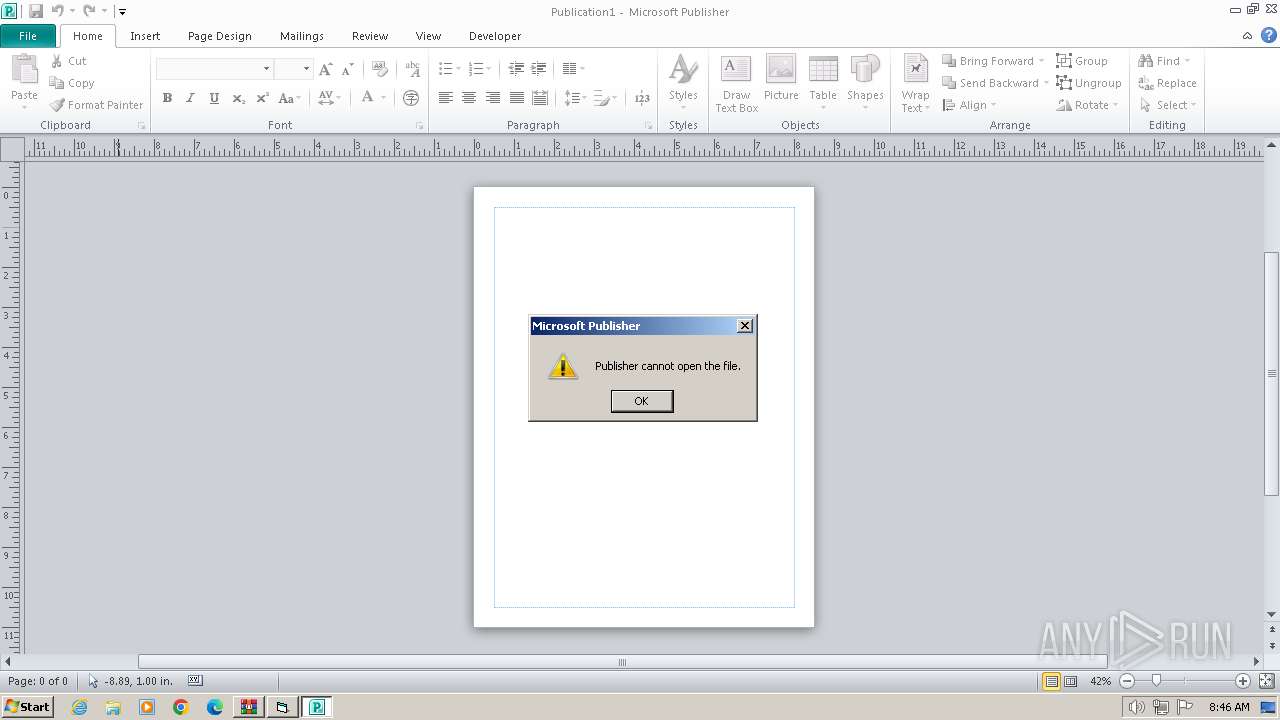The width and height of the screenshot is (1280, 720).
Task: Click the Table button in Objects
Action: pyautogui.click(x=823, y=84)
